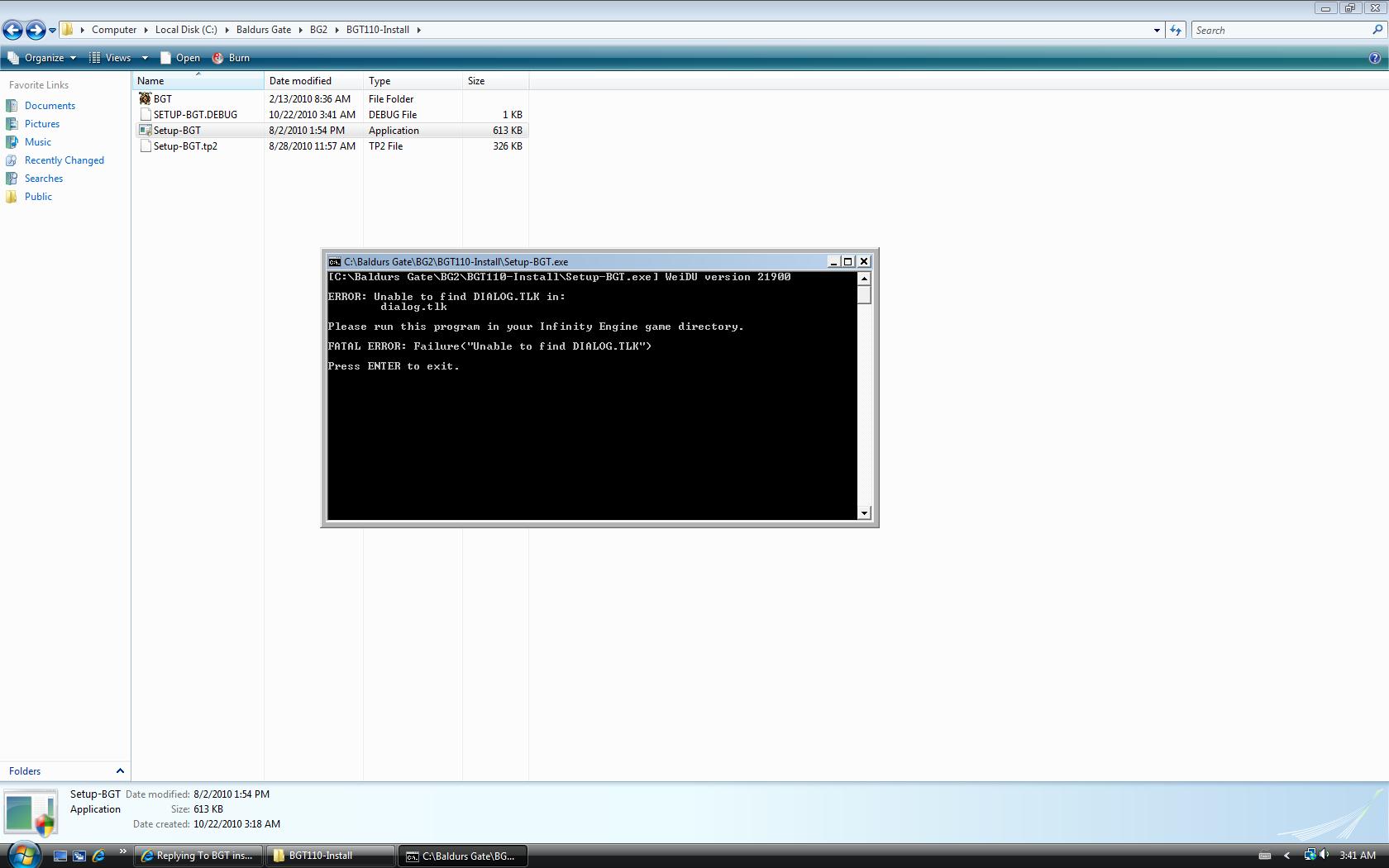Open Documents favorite link

pyautogui.click(x=50, y=106)
